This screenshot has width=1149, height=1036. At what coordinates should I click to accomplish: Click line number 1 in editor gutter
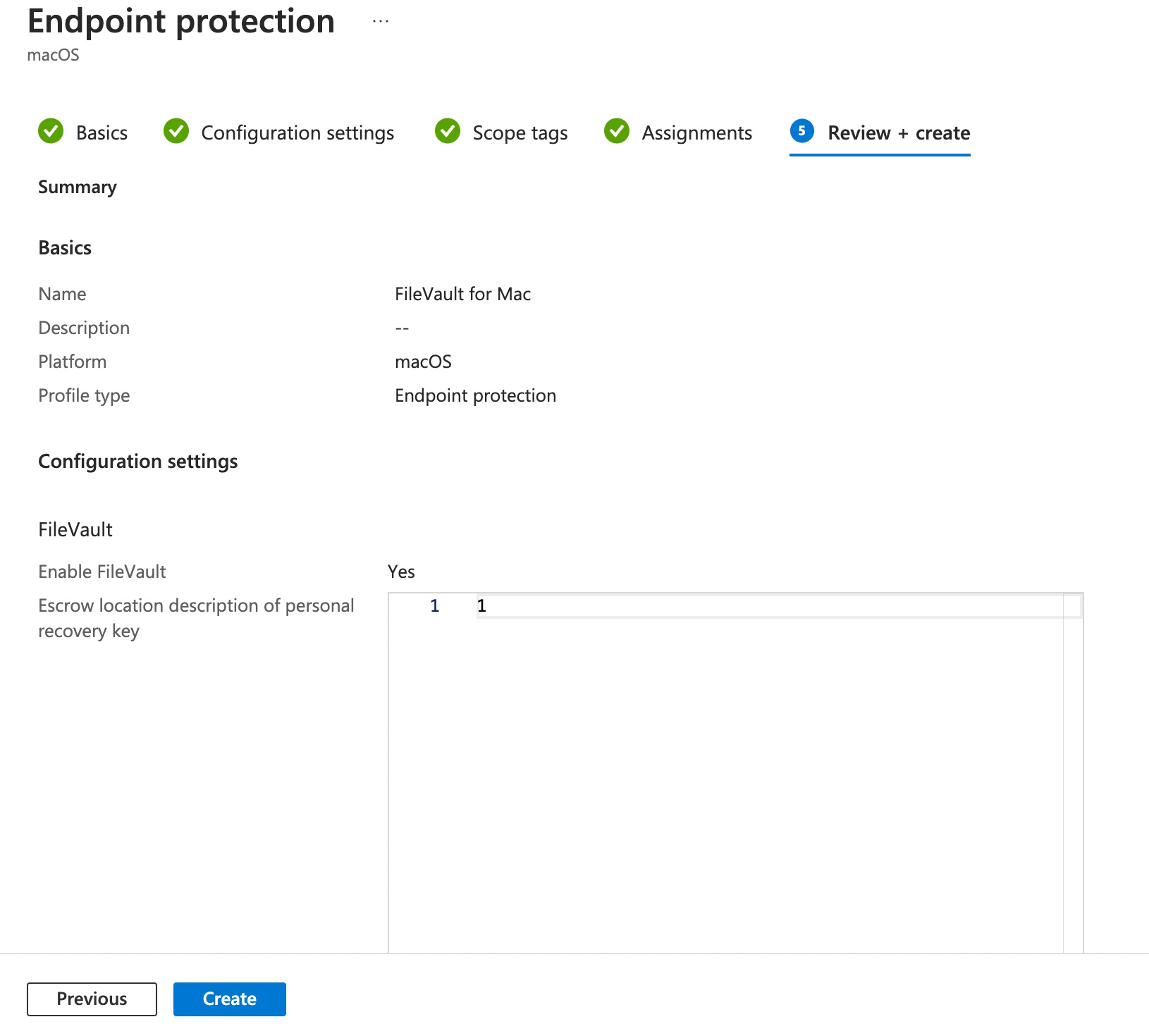(x=435, y=606)
